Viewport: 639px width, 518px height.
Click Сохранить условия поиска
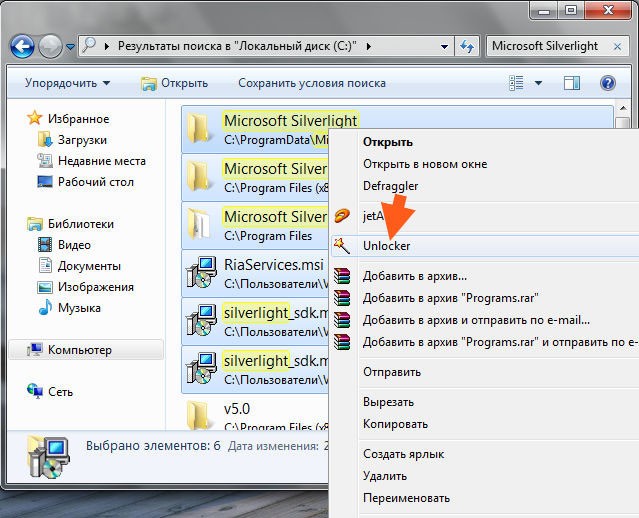click(312, 83)
